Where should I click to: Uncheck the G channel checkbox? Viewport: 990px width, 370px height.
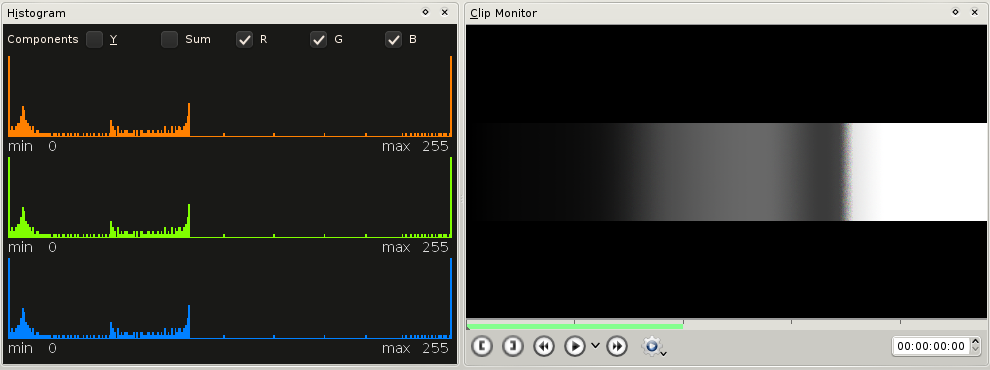point(318,39)
